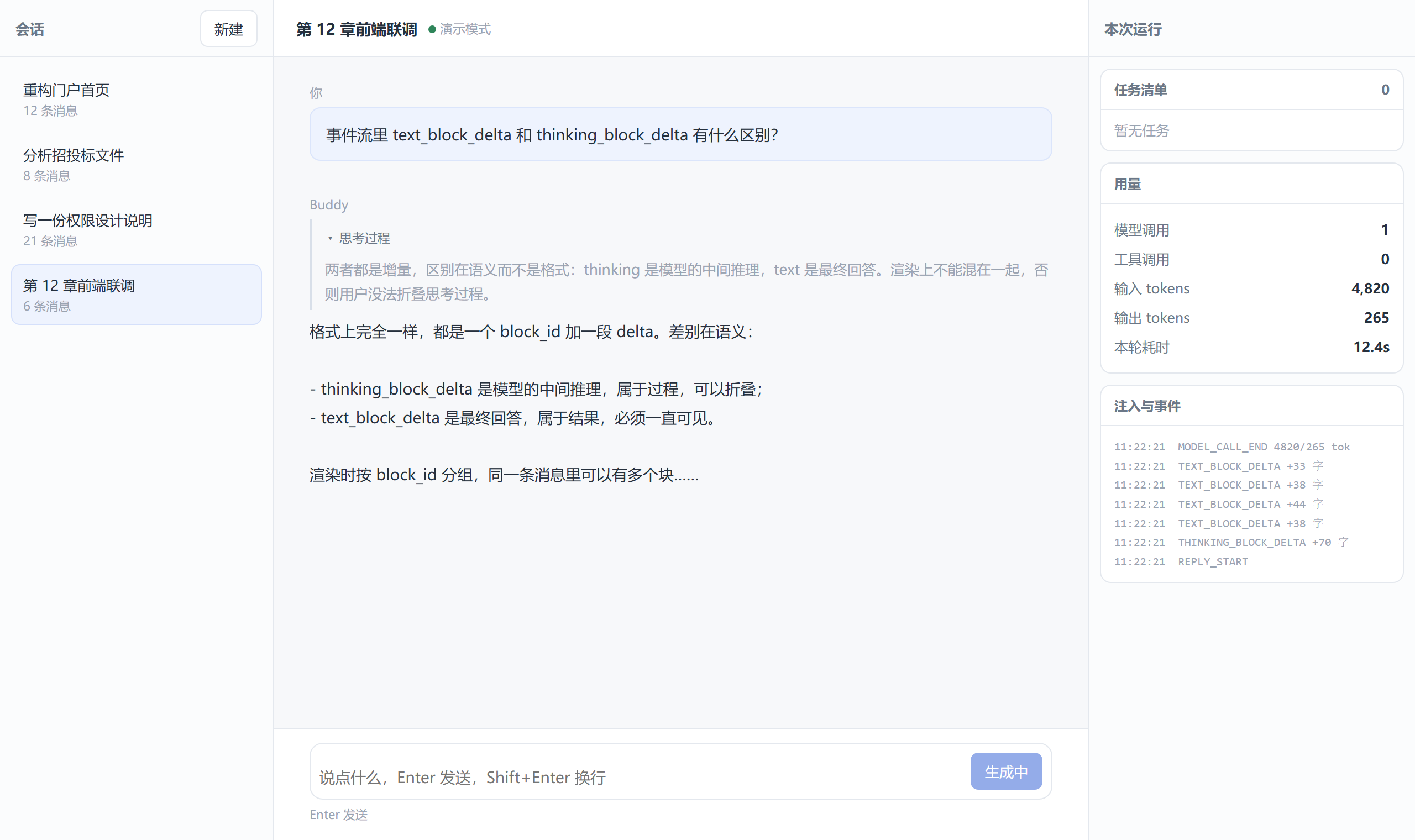Click the green 演示模式 status dot

[432, 29]
